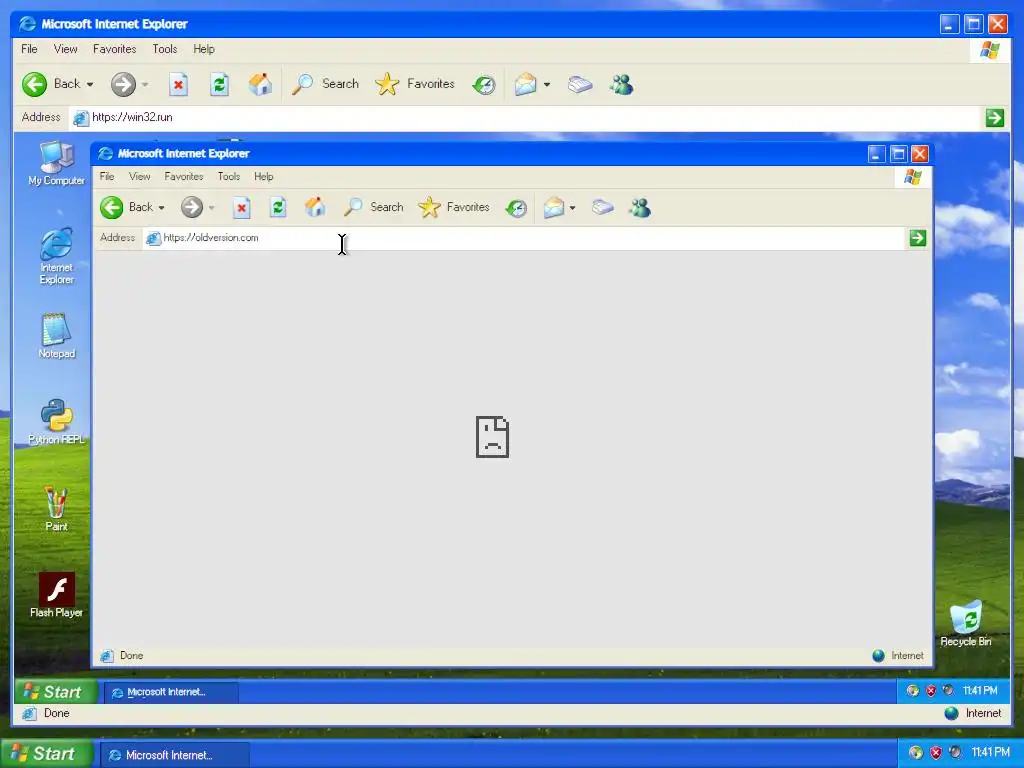Open Search in inner browser toolbar

(x=374, y=208)
